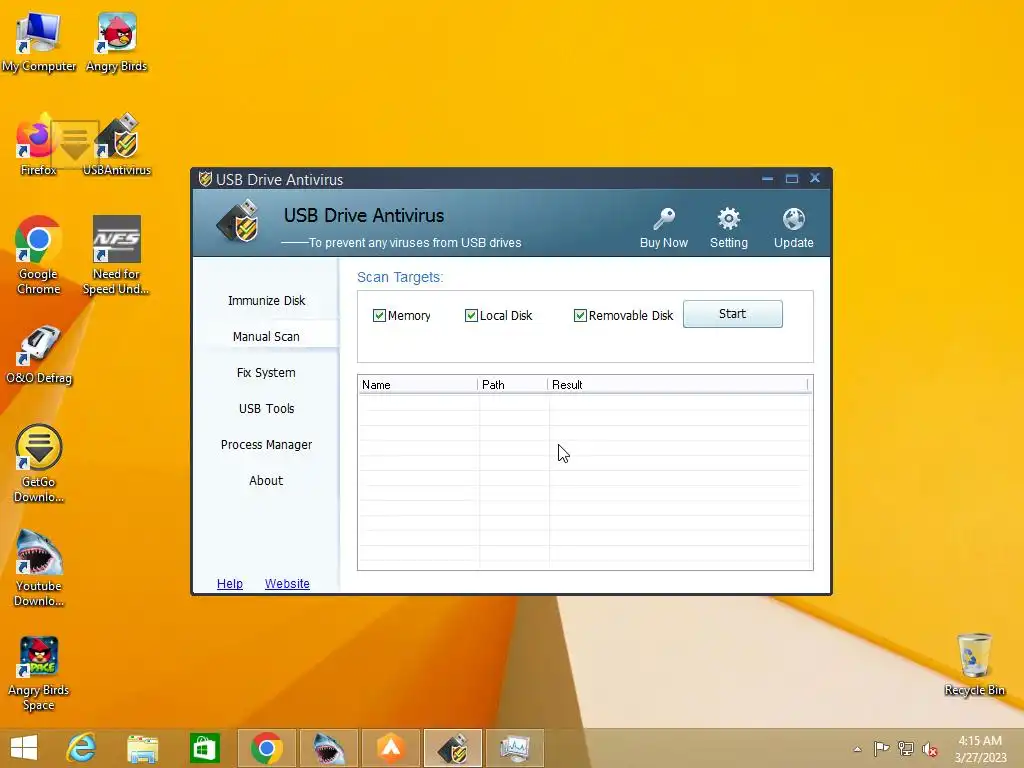This screenshot has height=768, width=1024.
Task: Click the USB Drive Antivirus header logo
Action: 238,221
